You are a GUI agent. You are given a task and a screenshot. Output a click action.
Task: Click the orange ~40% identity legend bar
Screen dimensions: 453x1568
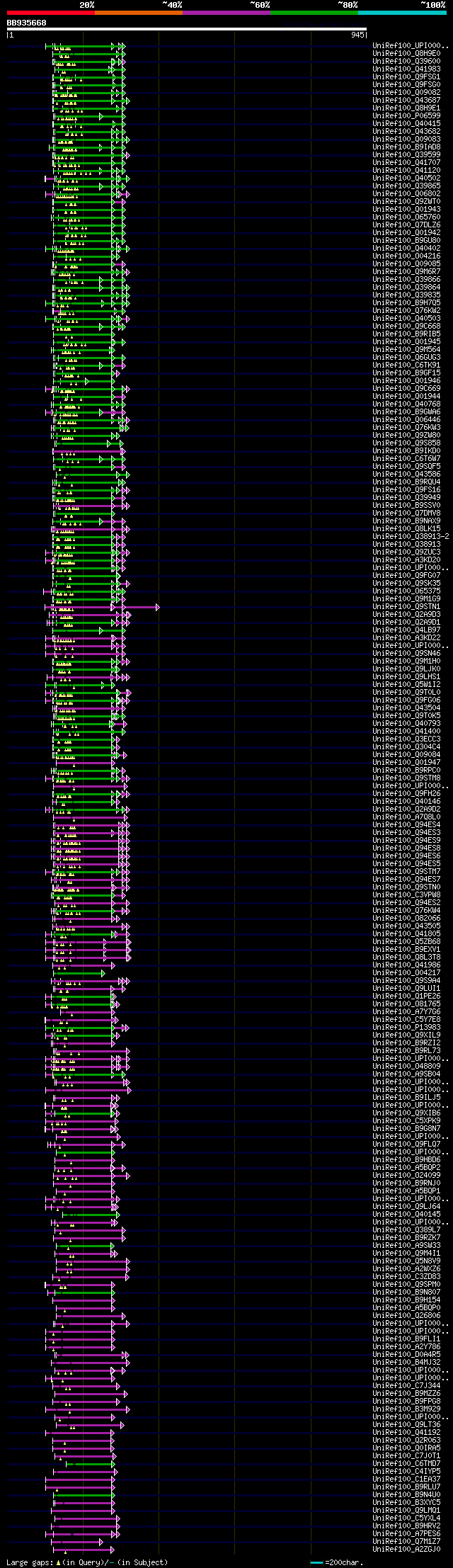pos(138,13)
